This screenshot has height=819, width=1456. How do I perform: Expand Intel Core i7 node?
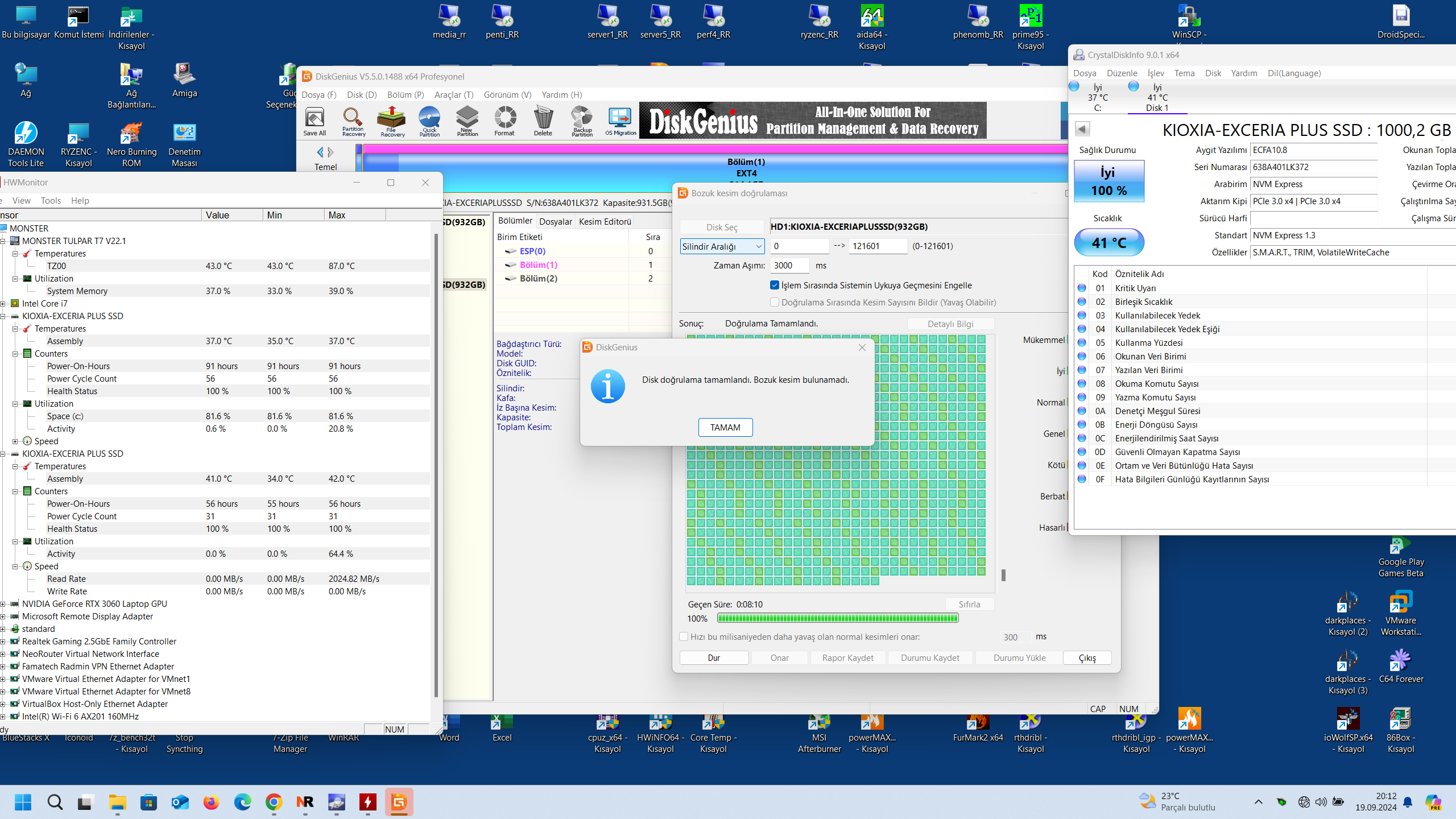point(3,303)
